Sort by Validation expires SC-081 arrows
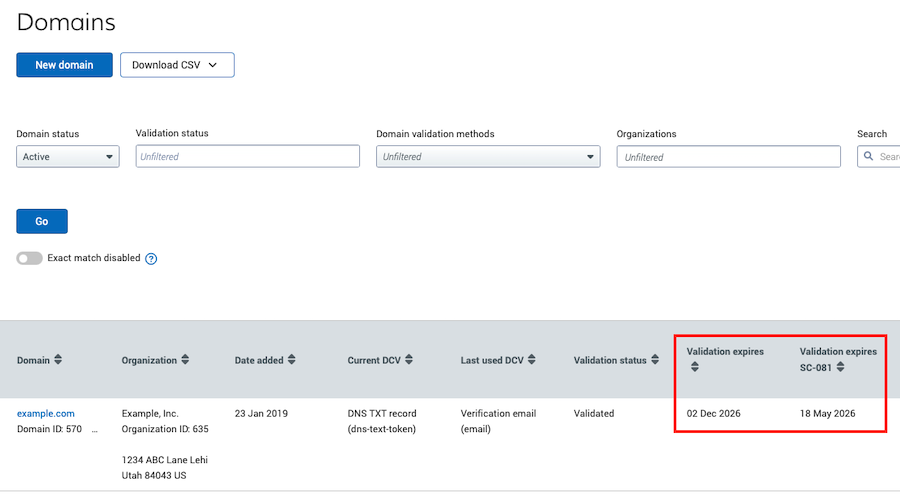 point(840,367)
